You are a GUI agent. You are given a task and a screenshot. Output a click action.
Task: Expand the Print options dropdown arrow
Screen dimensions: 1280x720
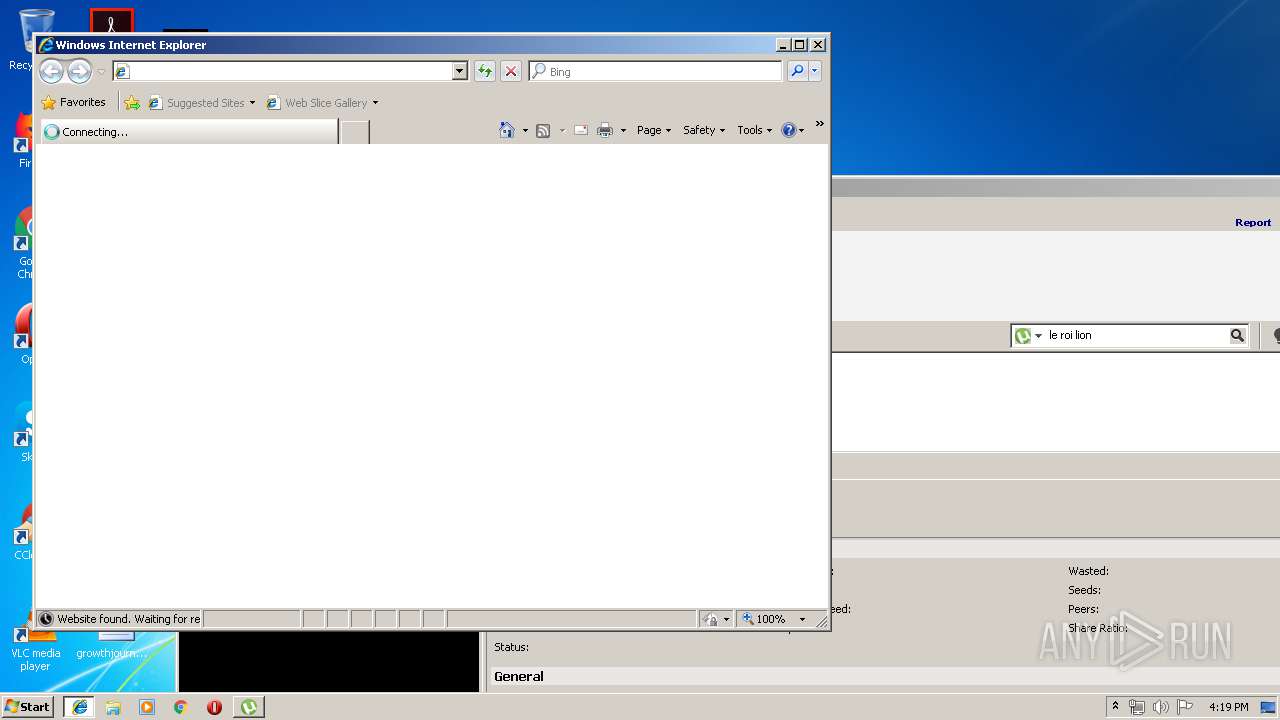[x=623, y=130]
